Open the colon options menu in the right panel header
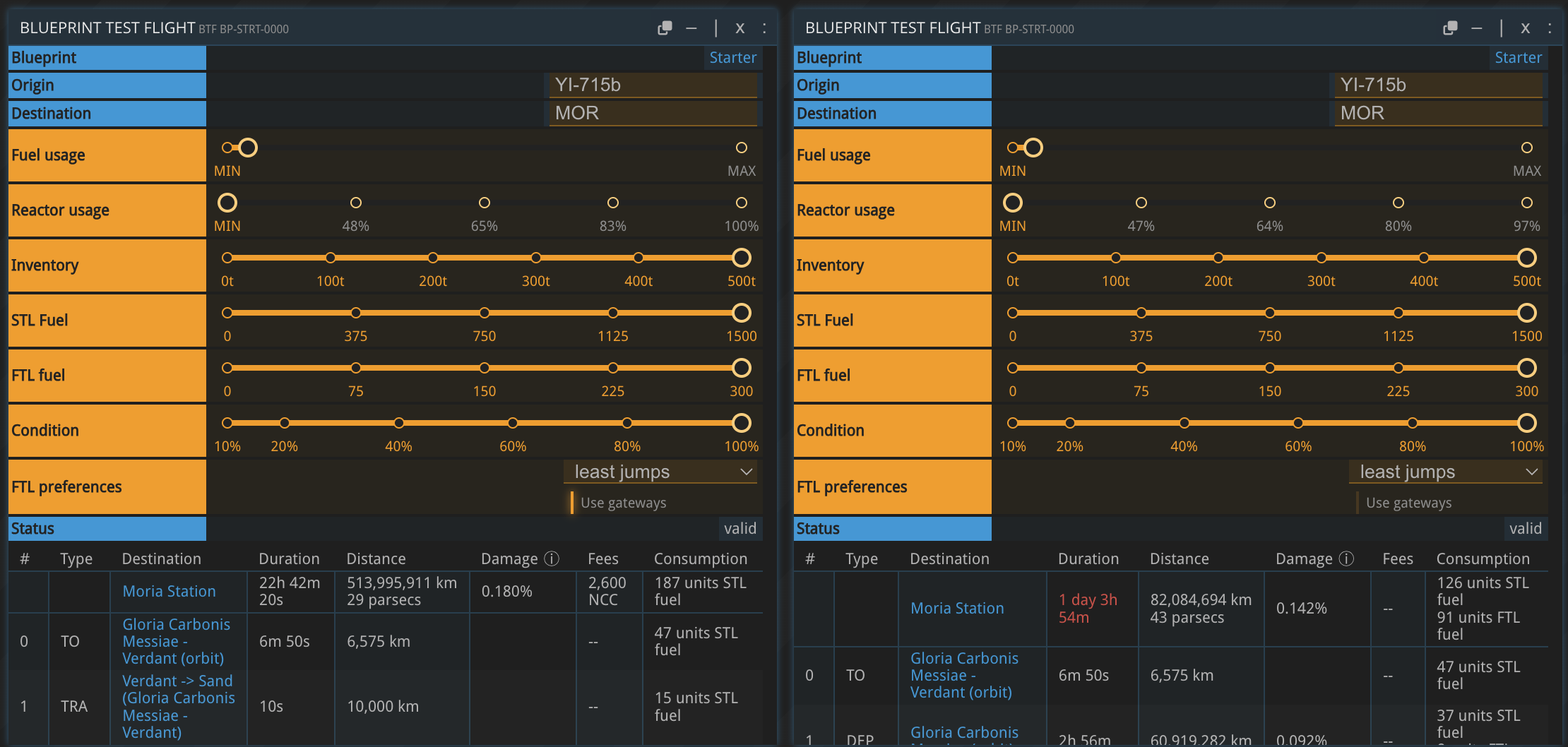 point(1550,28)
